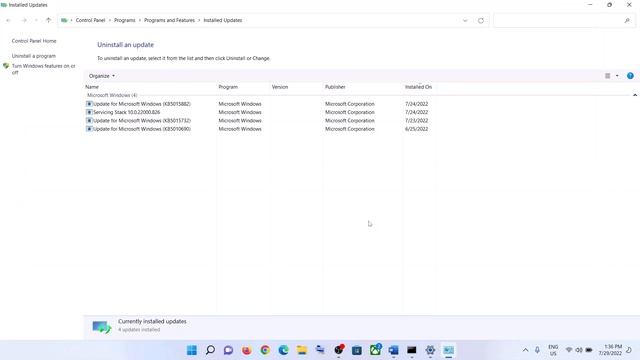640x360 pixels.
Task: Click the Help question mark icon
Action: (x=630, y=76)
